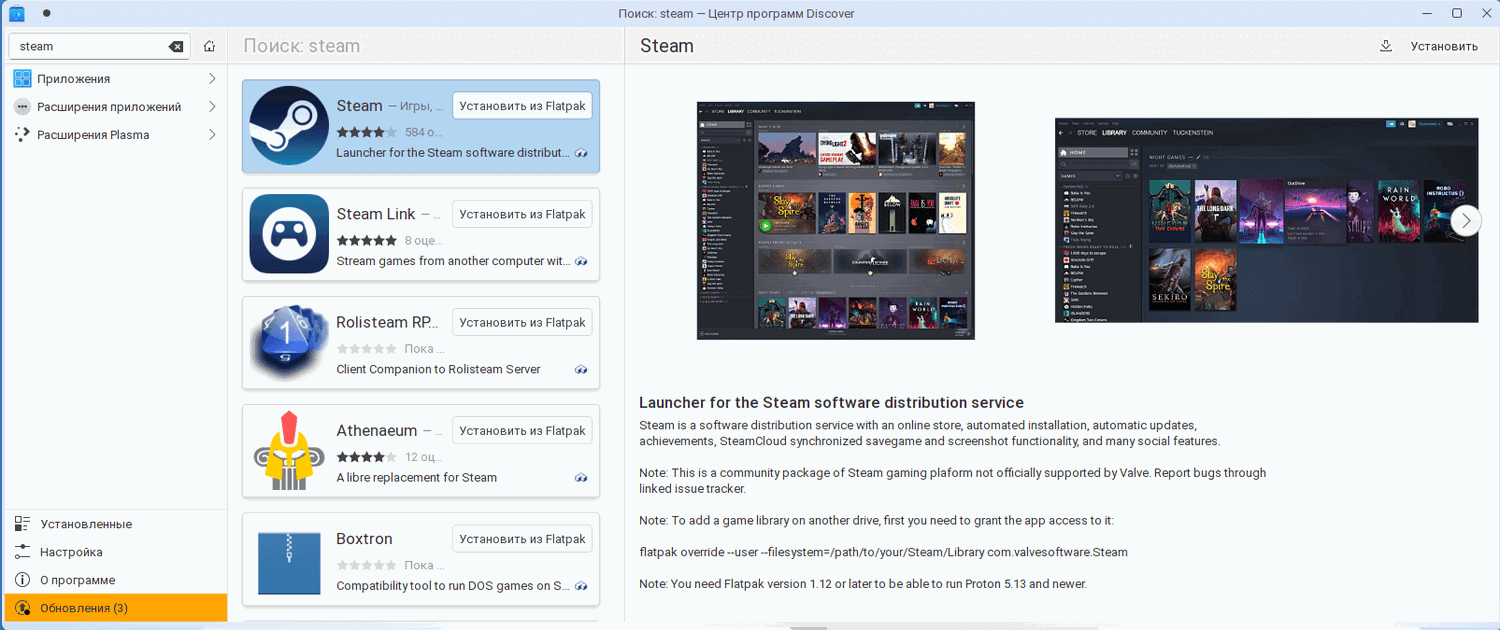This screenshot has width=1500, height=630.
Task: Expand the Applications category chevron
Action: (x=212, y=78)
